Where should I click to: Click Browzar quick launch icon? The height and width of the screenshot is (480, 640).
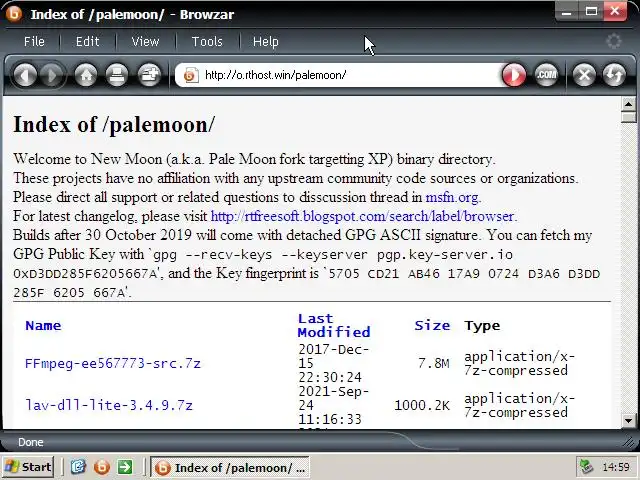pyautogui.click(x=102, y=467)
